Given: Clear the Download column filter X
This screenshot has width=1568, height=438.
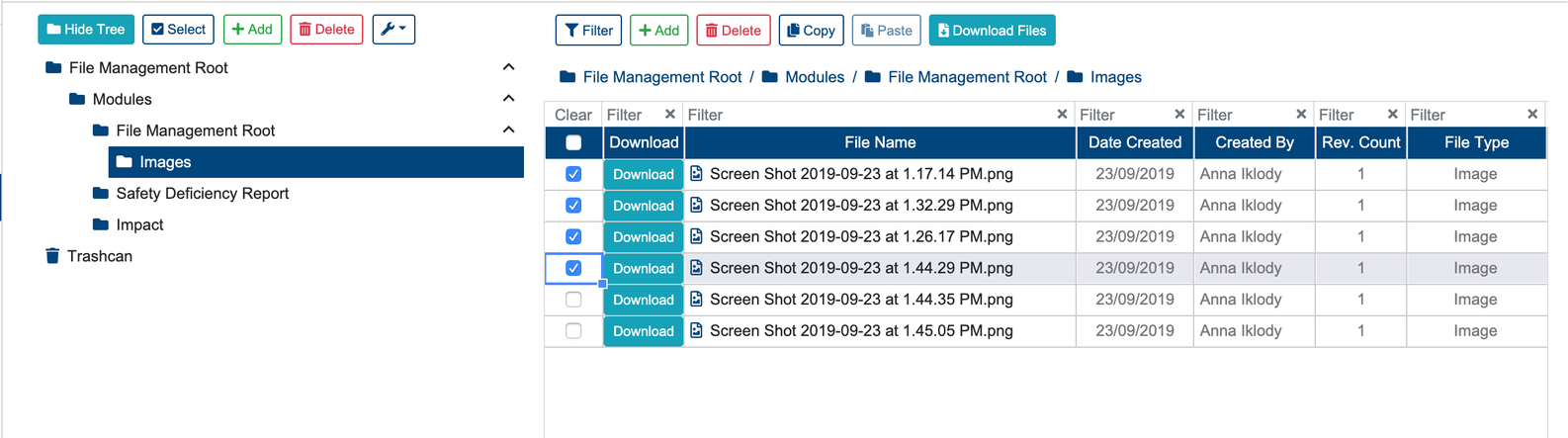Looking at the screenshot, I should tap(670, 114).
